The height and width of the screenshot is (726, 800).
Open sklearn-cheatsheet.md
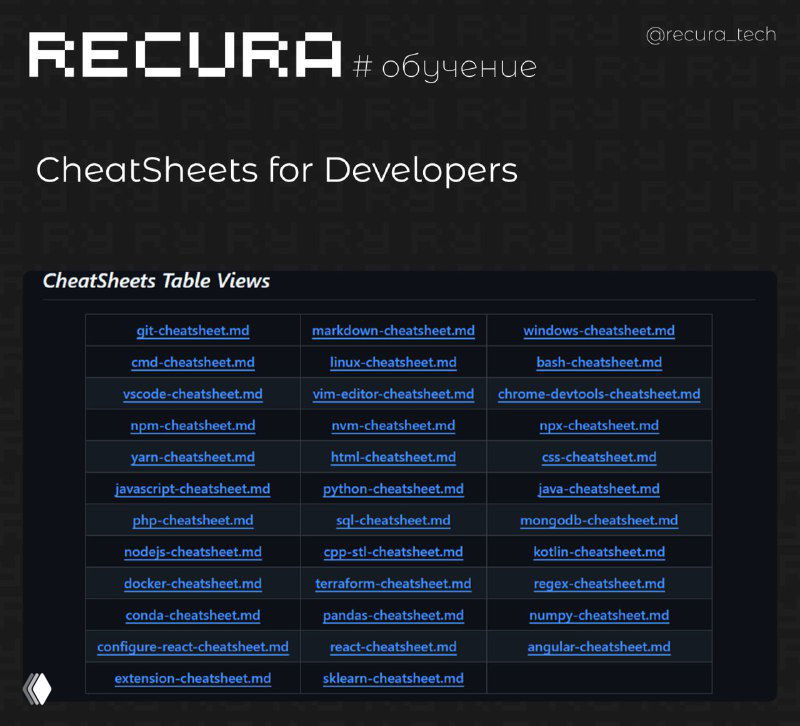pyautogui.click(x=394, y=679)
